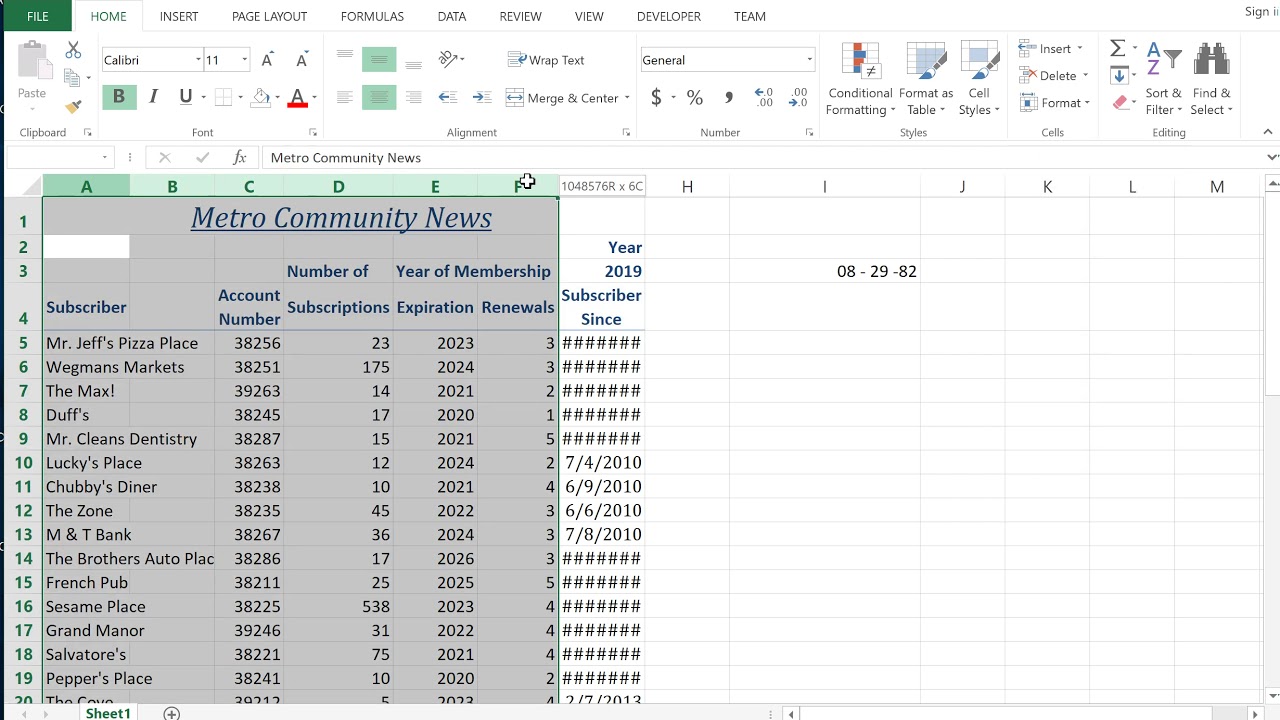The image size is (1280, 720).
Task: Toggle Italic formatting
Action: [x=153, y=97]
